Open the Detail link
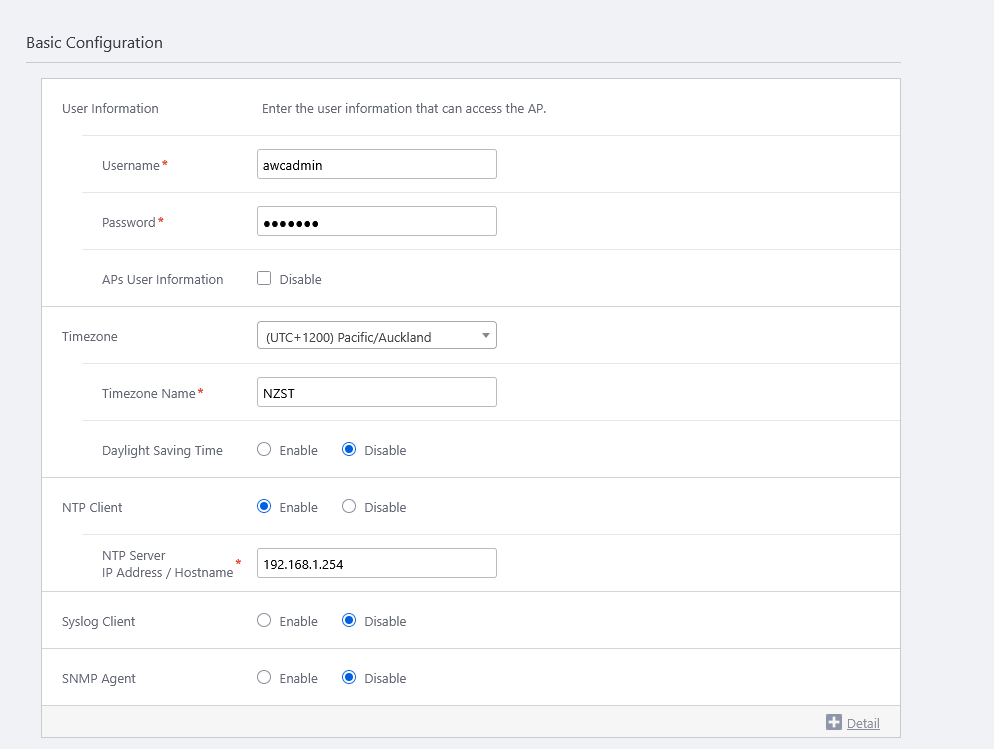 [x=863, y=723]
